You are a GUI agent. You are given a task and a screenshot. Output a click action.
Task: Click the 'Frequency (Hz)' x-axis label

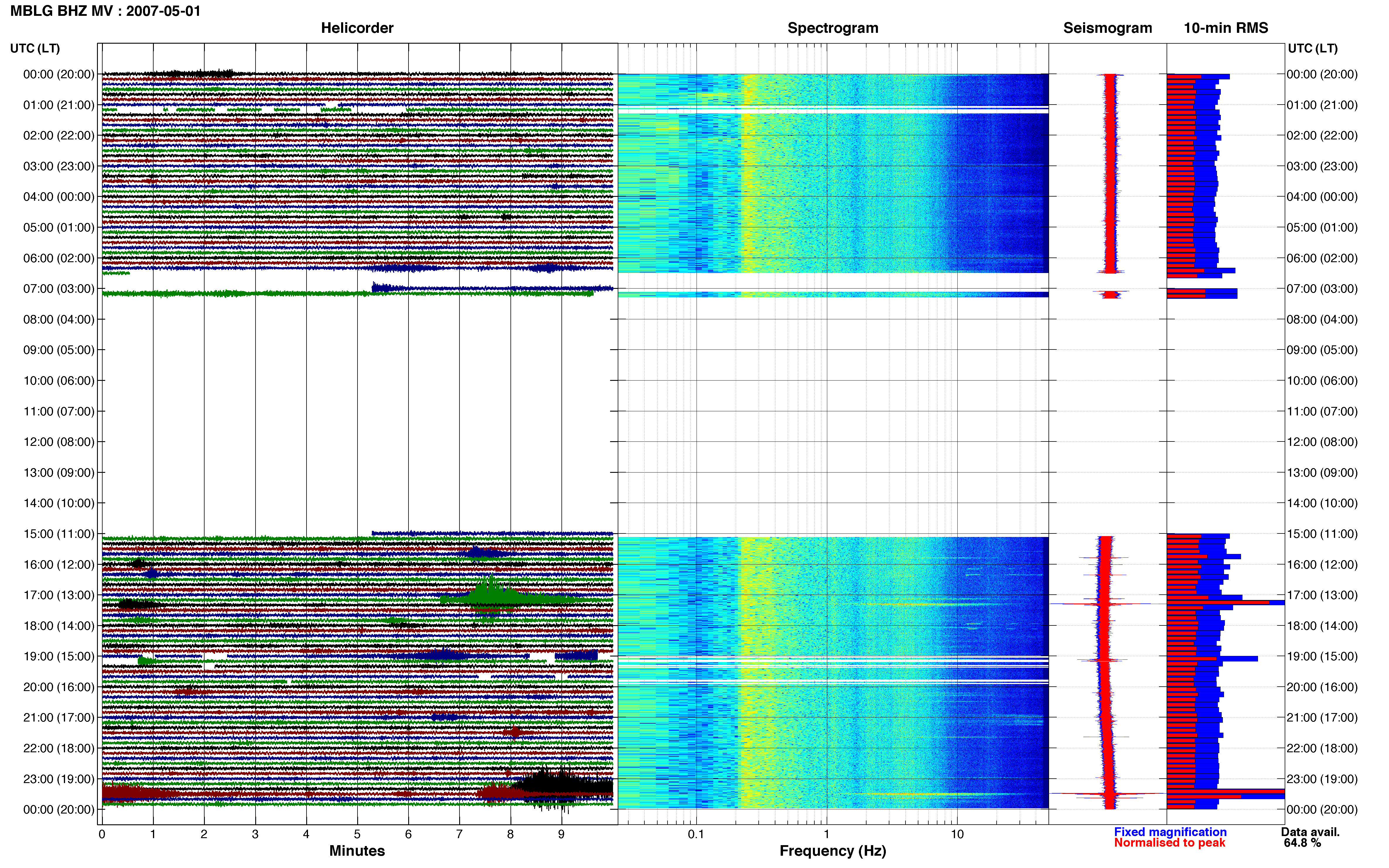[833, 851]
